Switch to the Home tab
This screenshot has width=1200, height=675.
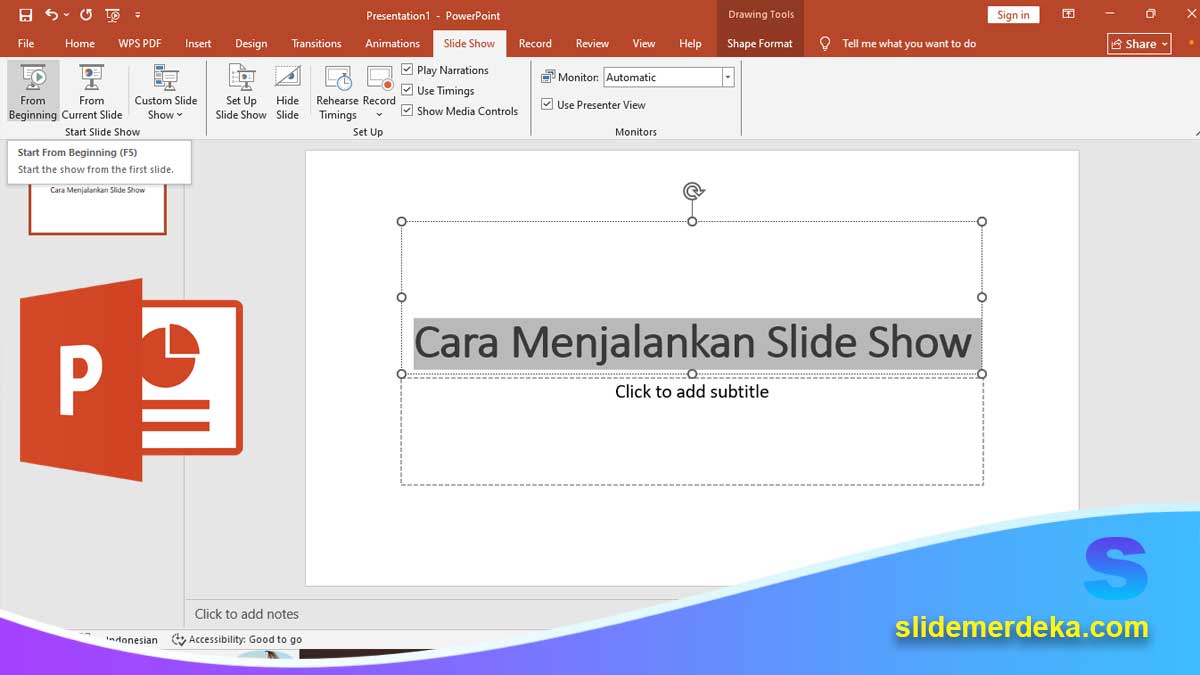(x=80, y=43)
